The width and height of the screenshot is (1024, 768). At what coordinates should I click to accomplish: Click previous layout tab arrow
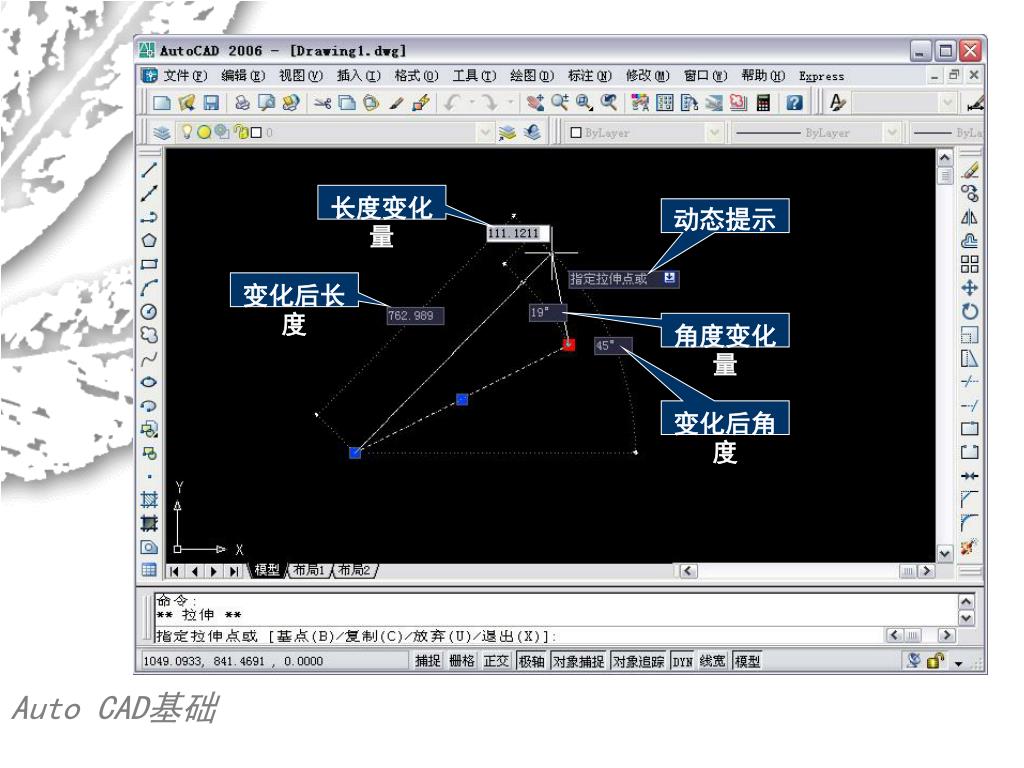tap(194, 571)
